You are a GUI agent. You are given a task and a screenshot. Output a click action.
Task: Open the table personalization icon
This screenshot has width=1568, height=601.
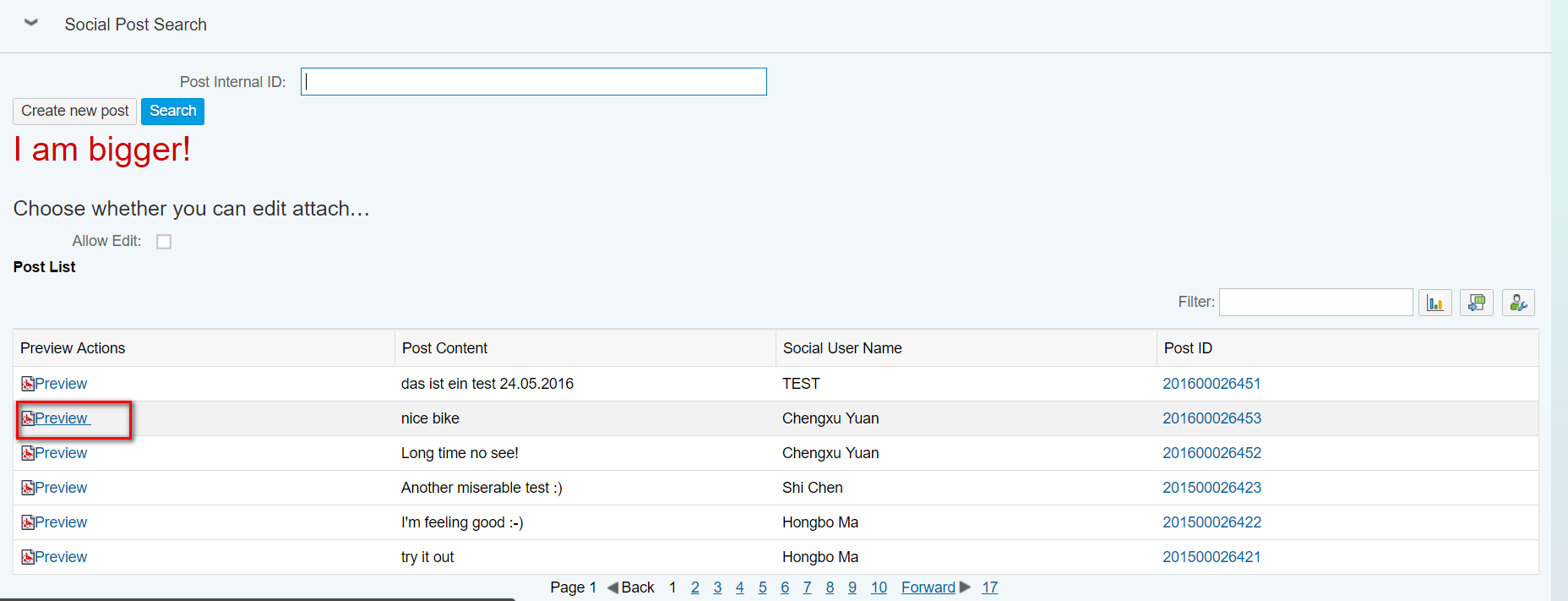[1518, 303]
